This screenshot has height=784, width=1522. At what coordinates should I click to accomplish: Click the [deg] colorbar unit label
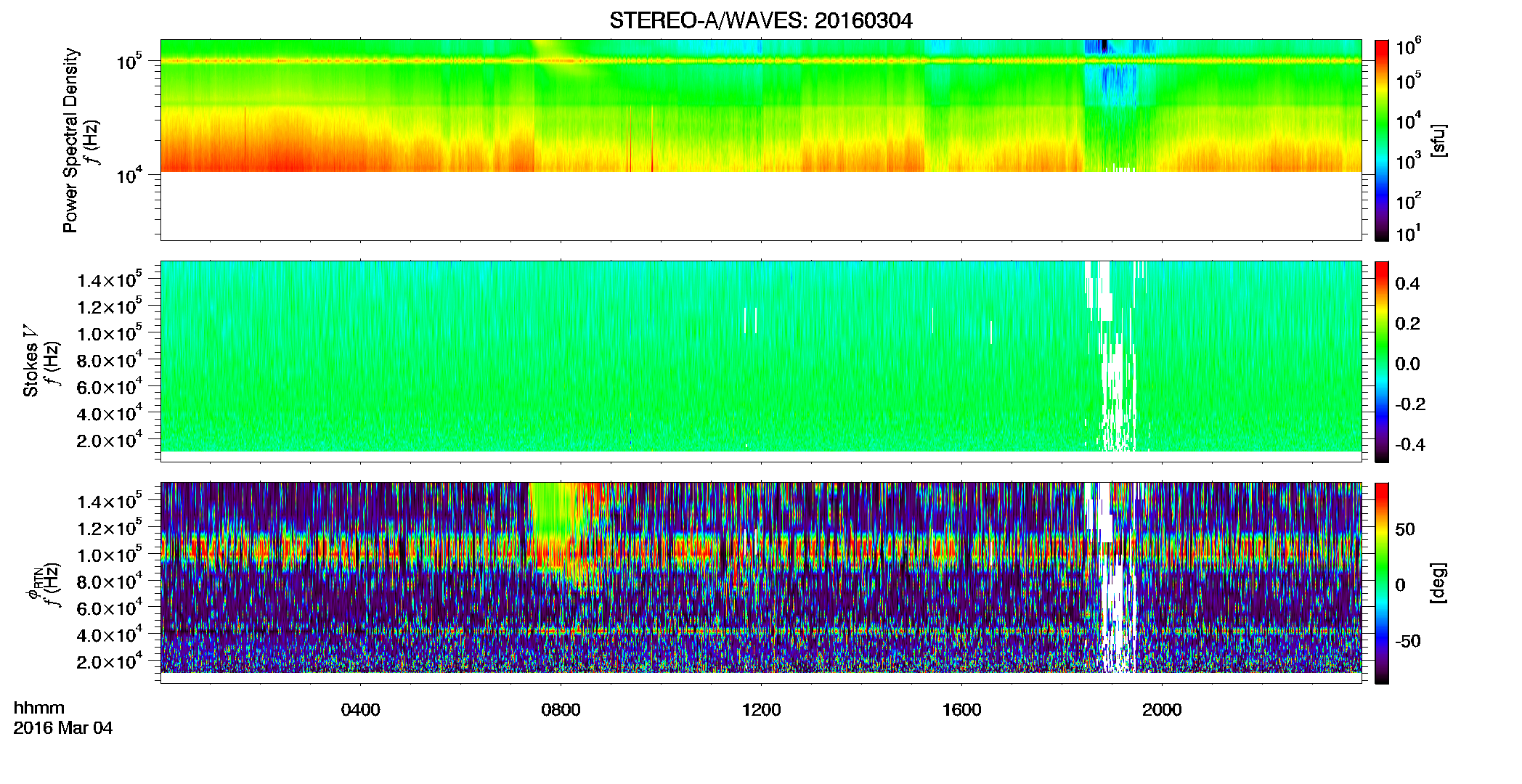[x=1438, y=583]
